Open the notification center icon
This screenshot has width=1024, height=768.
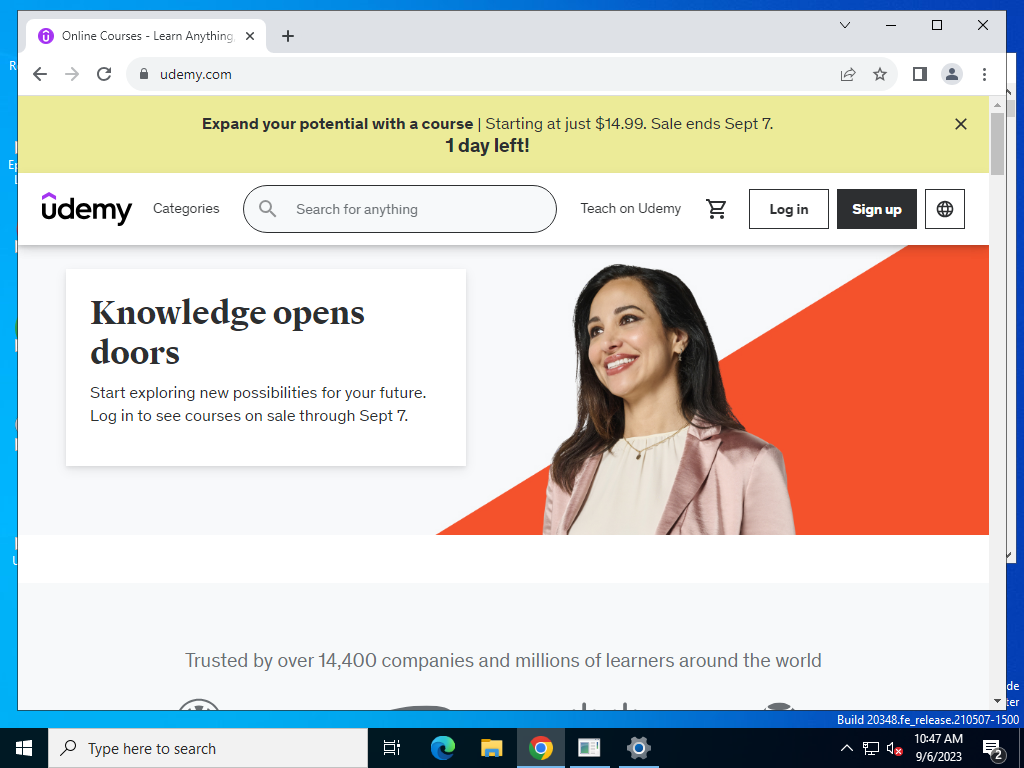click(x=992, y=748)
